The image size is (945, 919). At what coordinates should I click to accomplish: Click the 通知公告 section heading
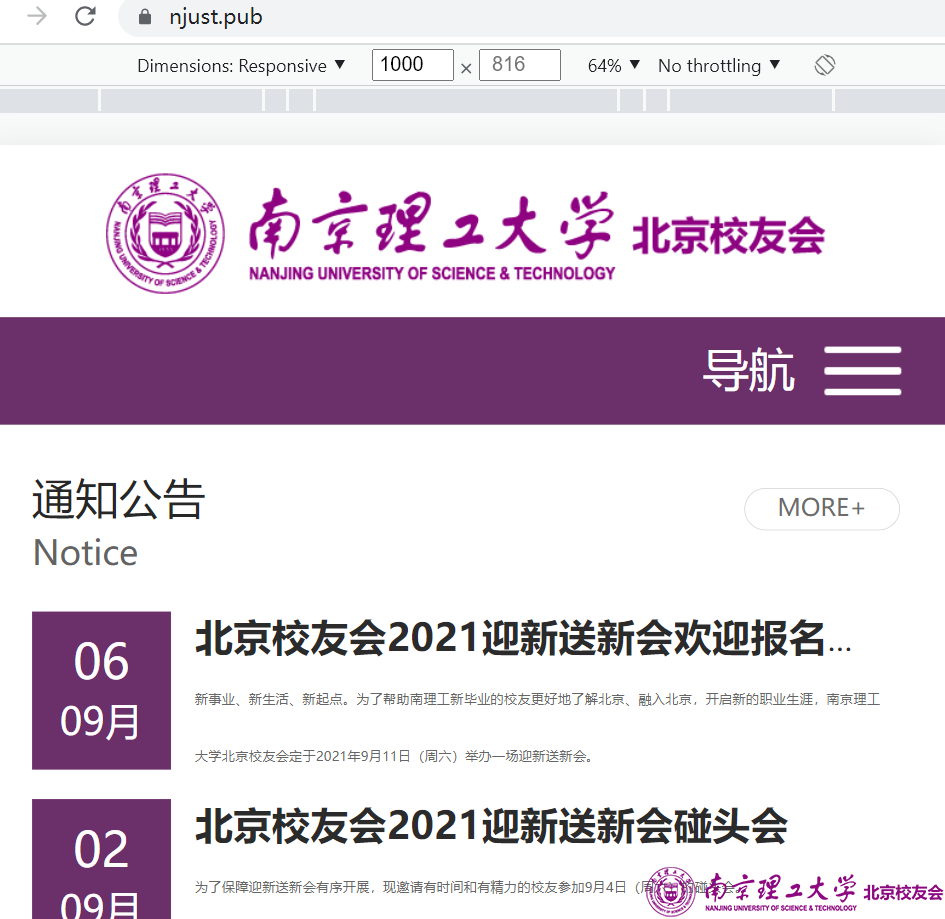(x=119, y=500)
